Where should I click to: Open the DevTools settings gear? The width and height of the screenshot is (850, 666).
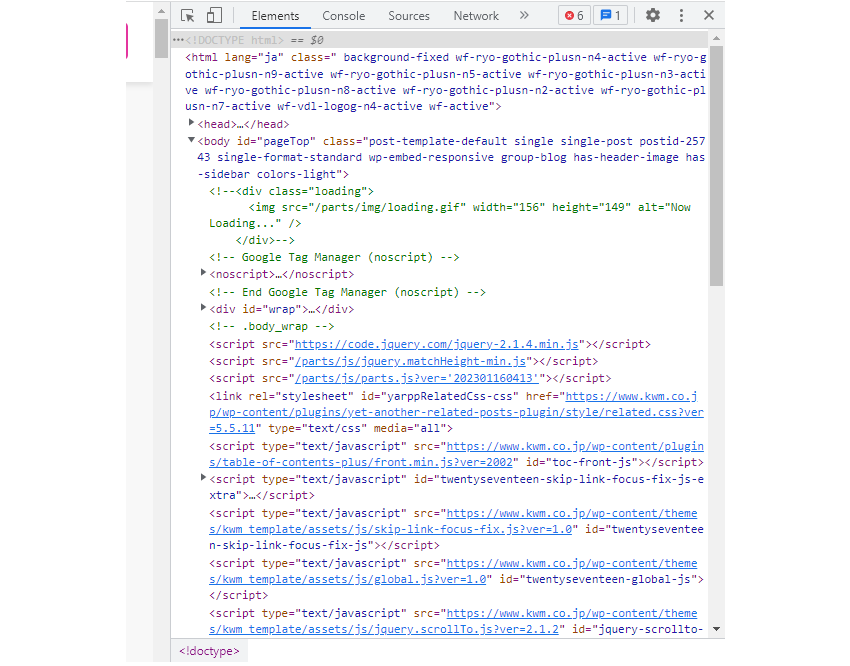click(653, 15)
